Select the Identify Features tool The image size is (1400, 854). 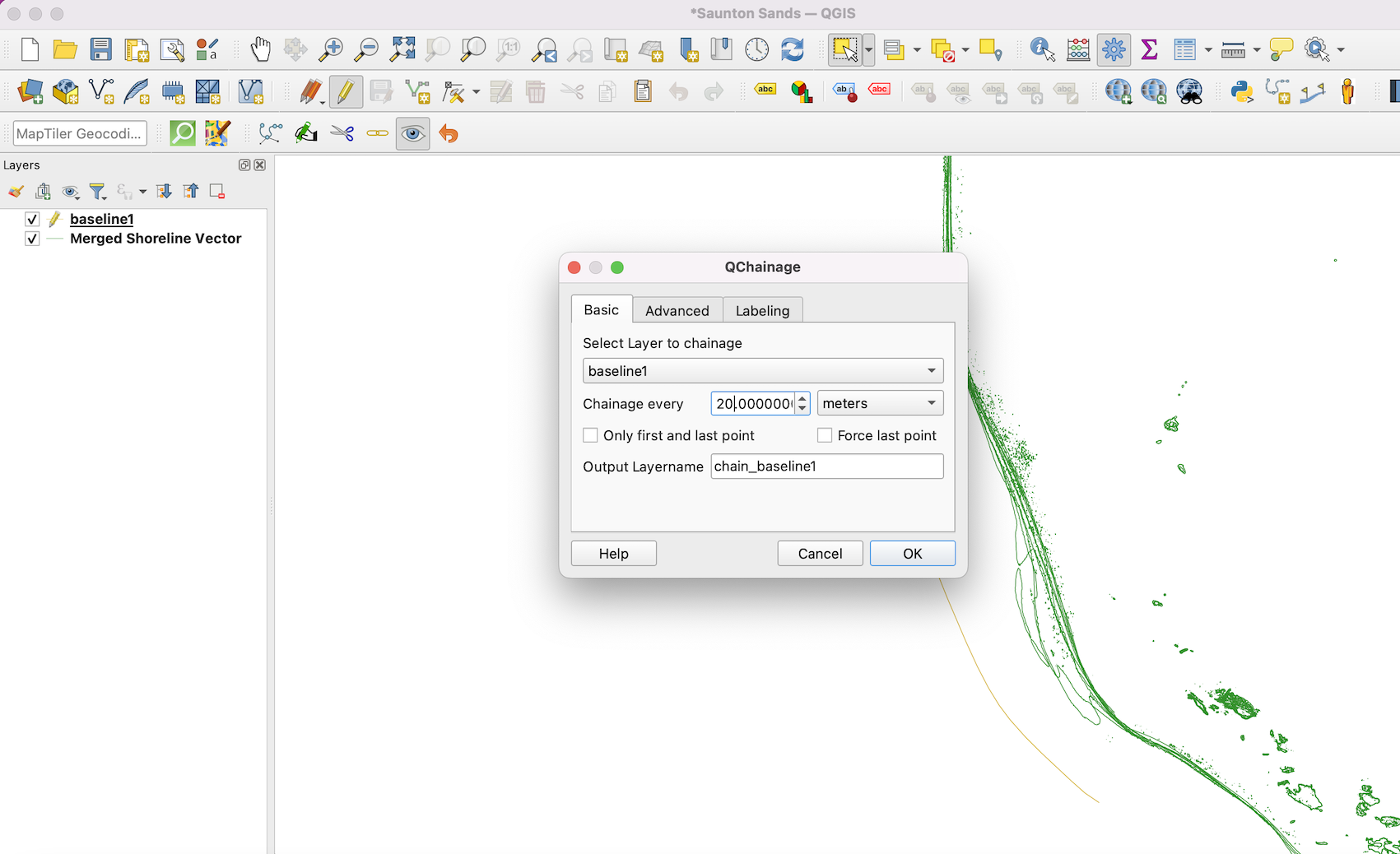(x=1042, y=49)
